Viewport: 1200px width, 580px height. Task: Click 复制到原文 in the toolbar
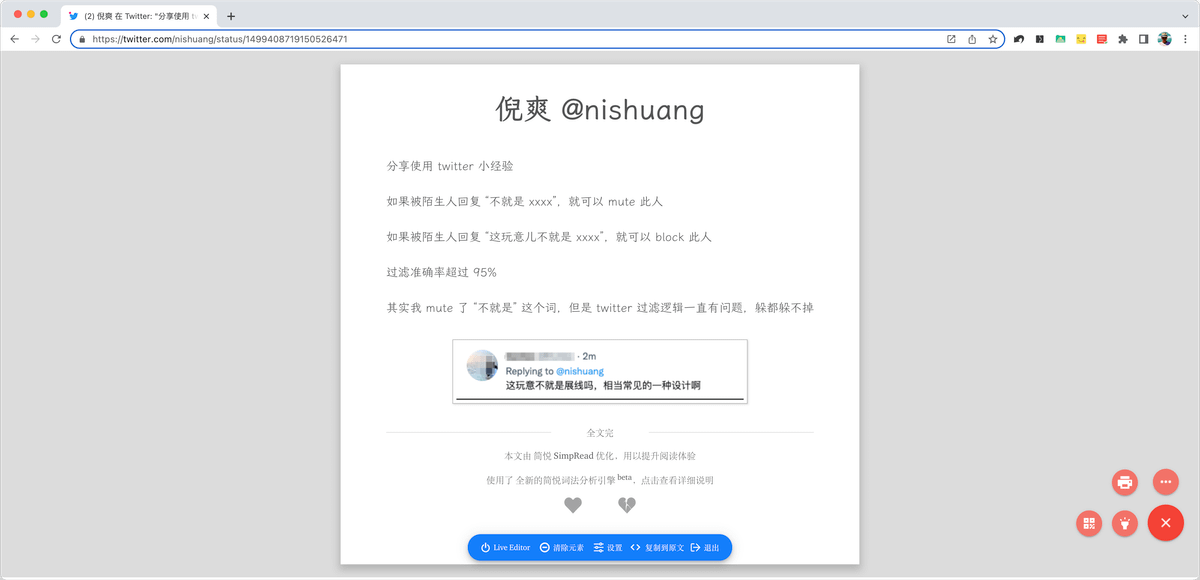[x=657, y=548]
